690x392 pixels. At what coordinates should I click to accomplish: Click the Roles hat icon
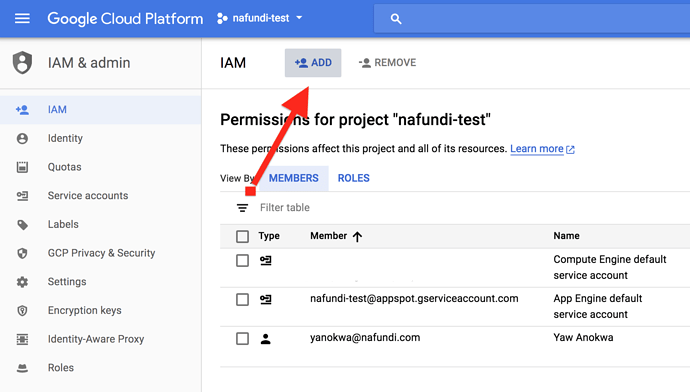tap(22, 368)
